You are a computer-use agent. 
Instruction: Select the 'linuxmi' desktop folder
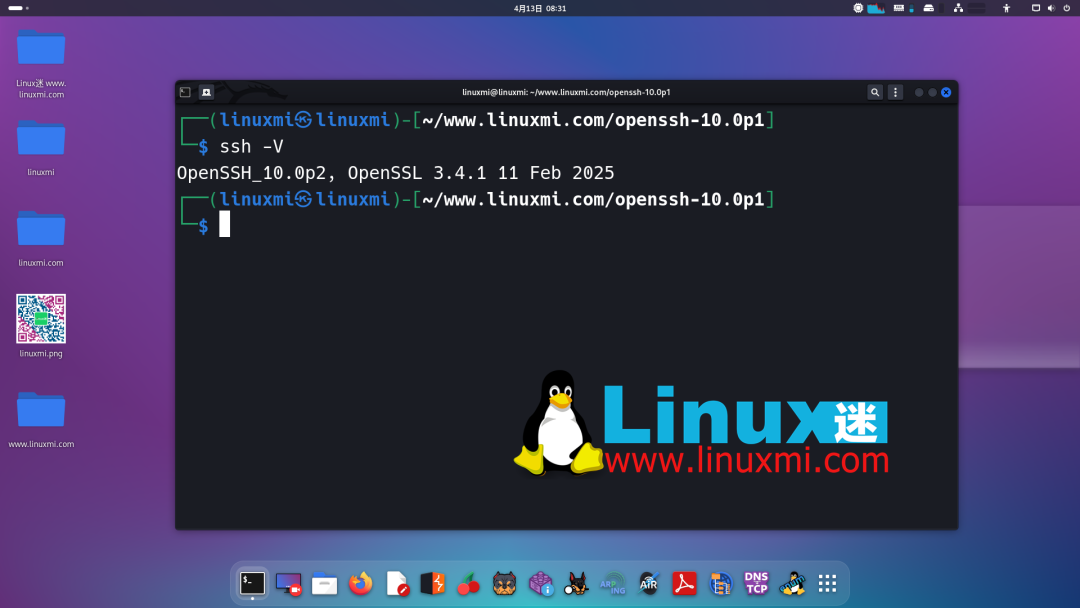(41, 147)
